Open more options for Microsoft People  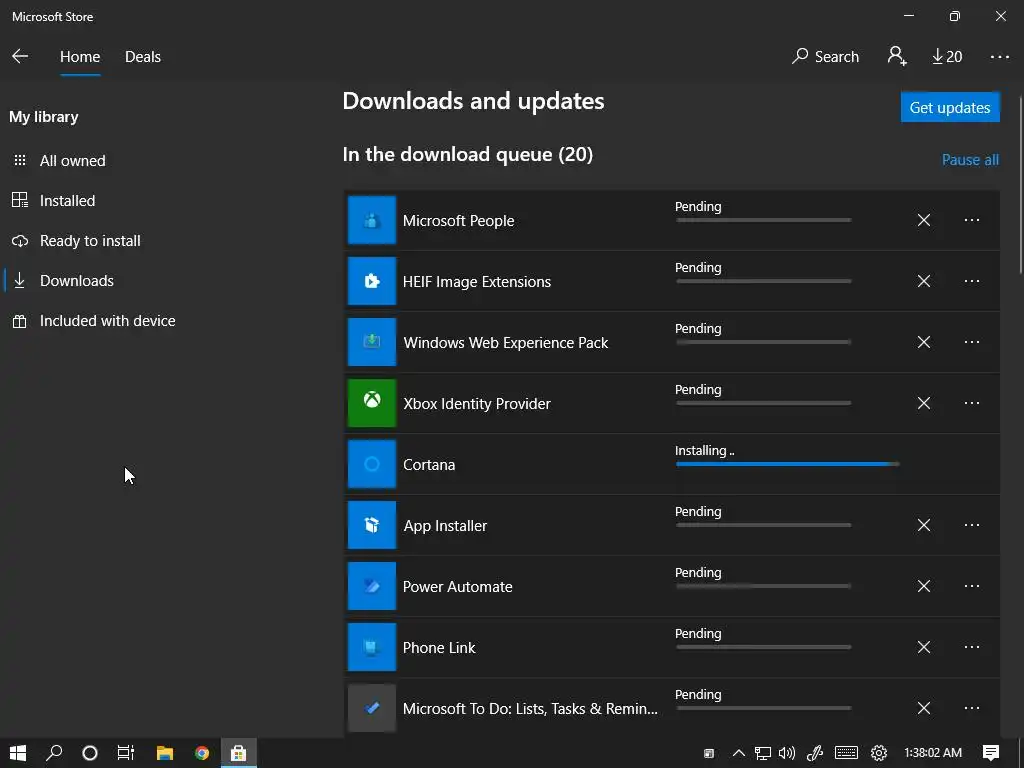pyautogui.click(x=972, y=220)
